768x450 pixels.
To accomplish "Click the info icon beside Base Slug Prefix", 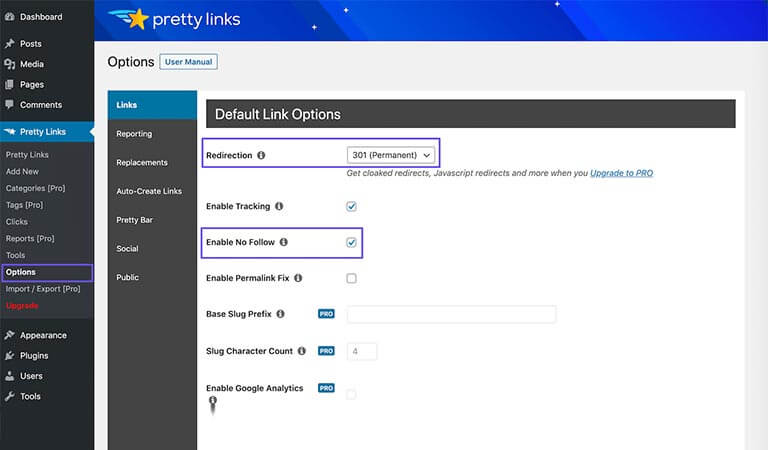I will 280,314.
